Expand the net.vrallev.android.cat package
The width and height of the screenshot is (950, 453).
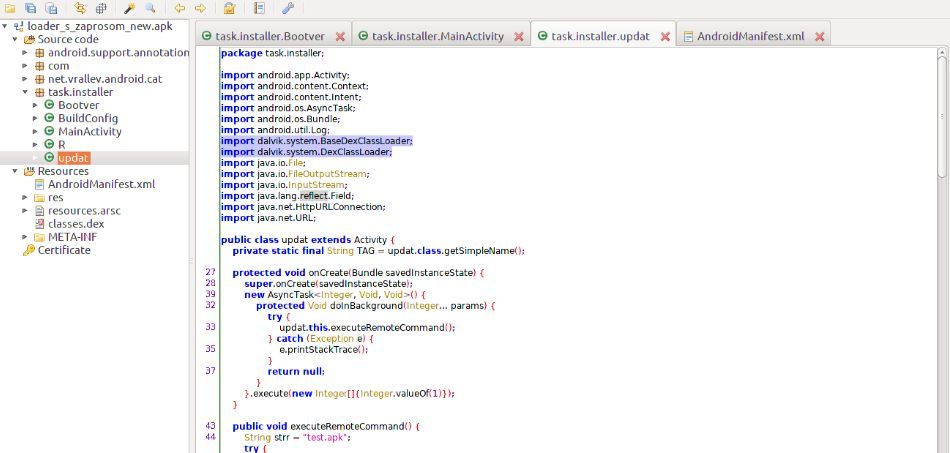coord(25,79)
